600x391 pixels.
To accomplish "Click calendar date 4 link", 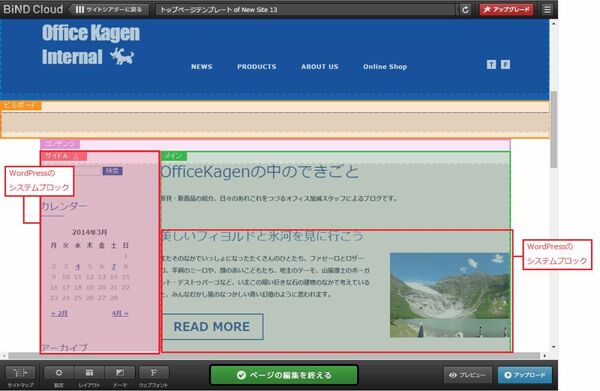I will click(77, 266).
